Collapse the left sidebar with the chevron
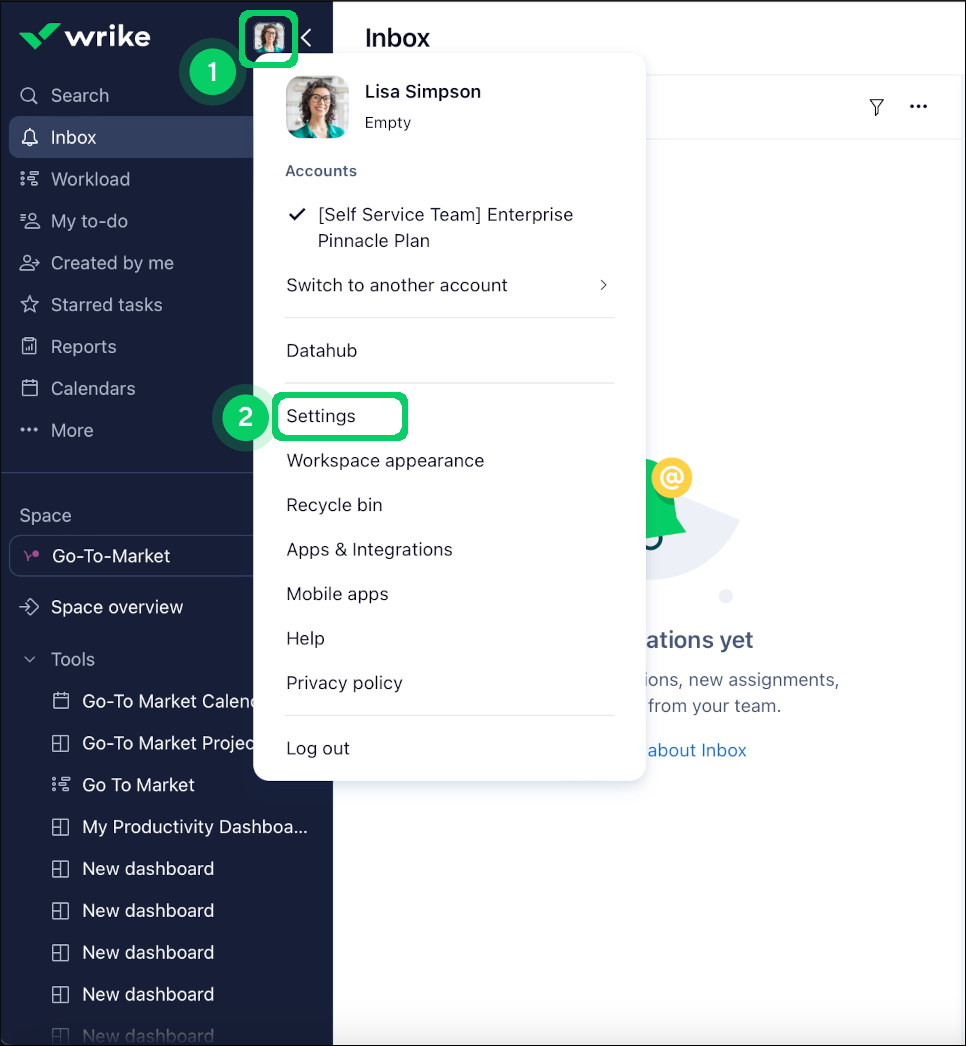 tap(304, 37)
